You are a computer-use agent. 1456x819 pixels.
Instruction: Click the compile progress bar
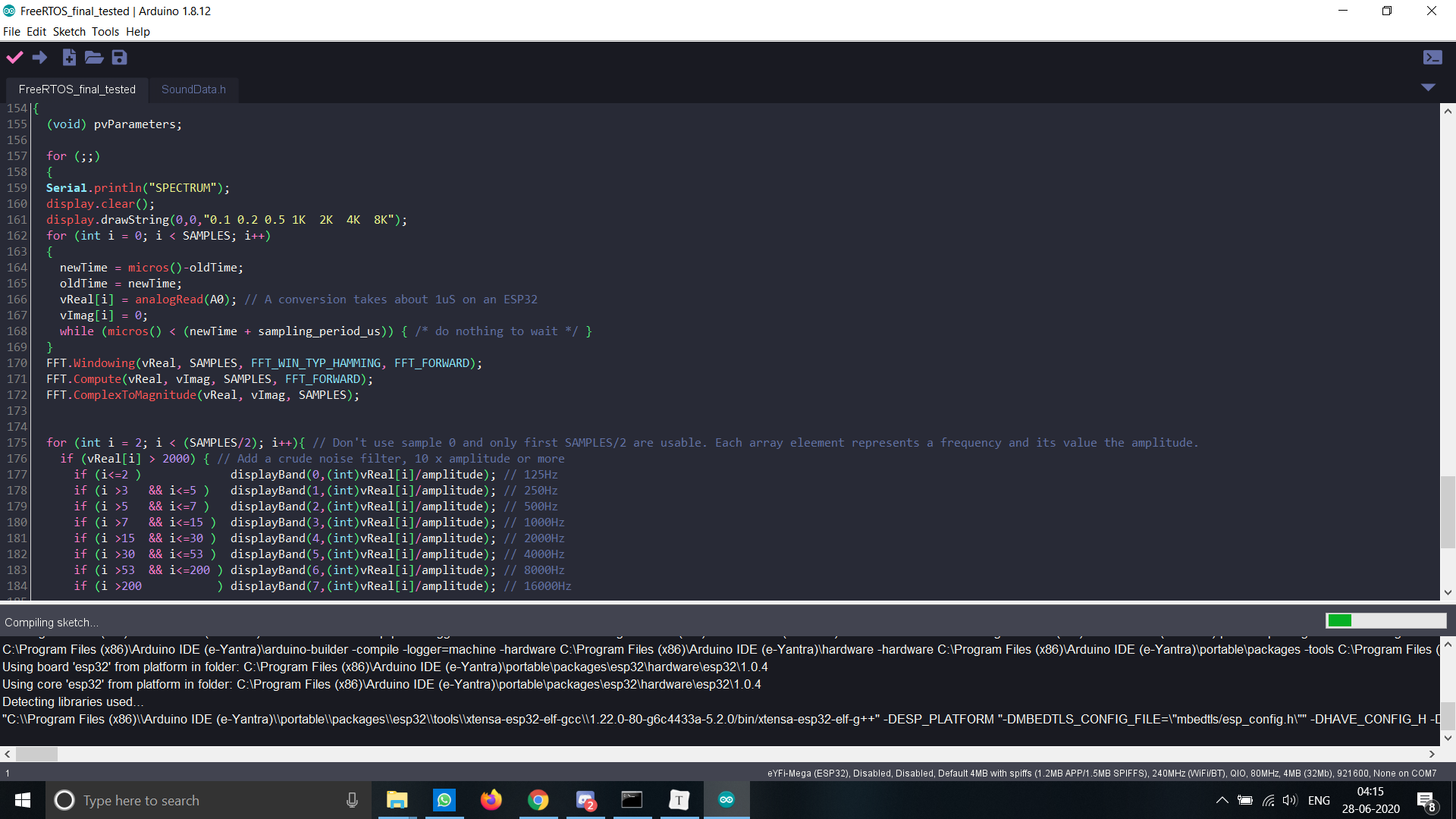tap(1385, 621)
